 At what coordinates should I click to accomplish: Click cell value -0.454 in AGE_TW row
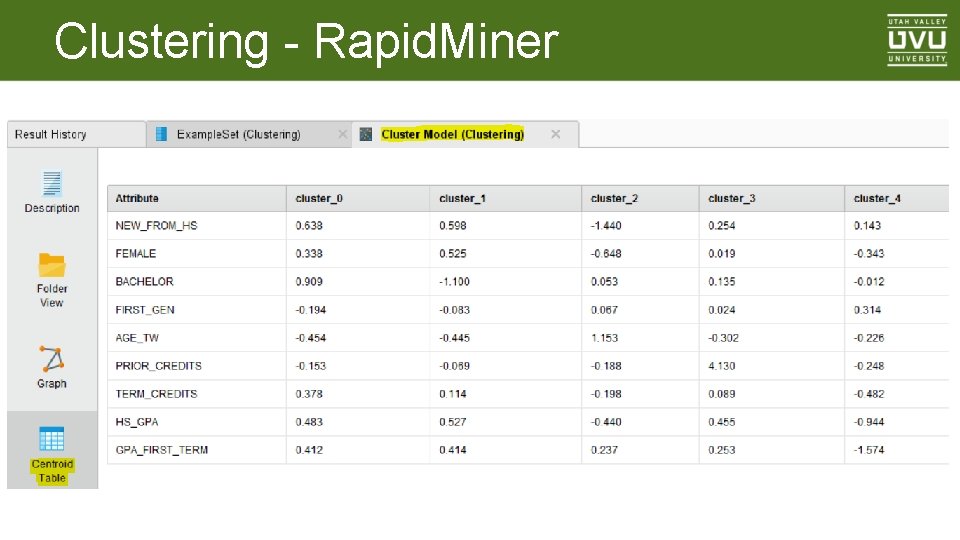[x=310, y=338]
